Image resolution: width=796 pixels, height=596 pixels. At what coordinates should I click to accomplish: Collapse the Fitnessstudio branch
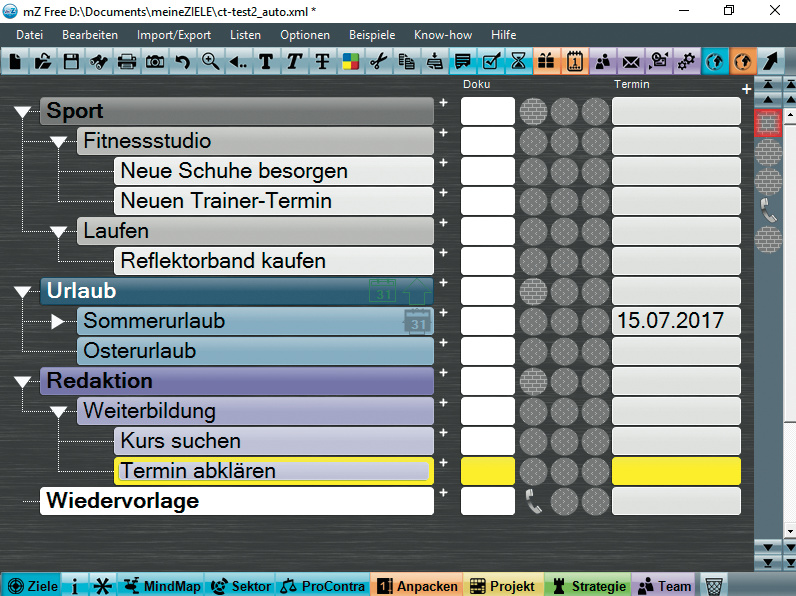[x=59, y=142]
